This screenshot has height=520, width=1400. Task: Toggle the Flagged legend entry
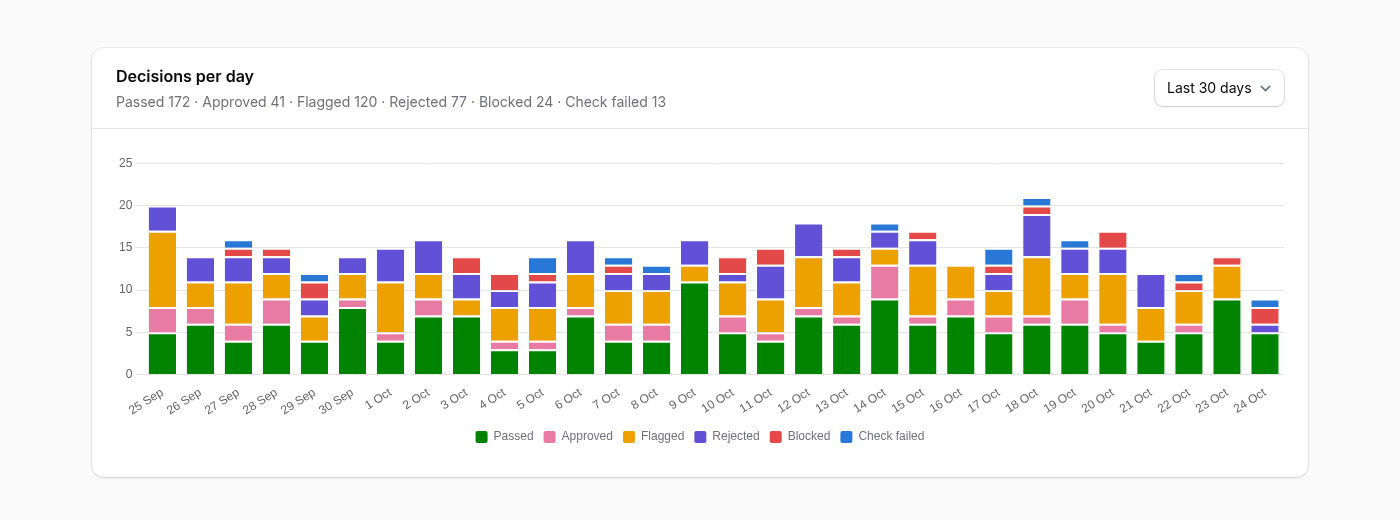pos(653,436)
